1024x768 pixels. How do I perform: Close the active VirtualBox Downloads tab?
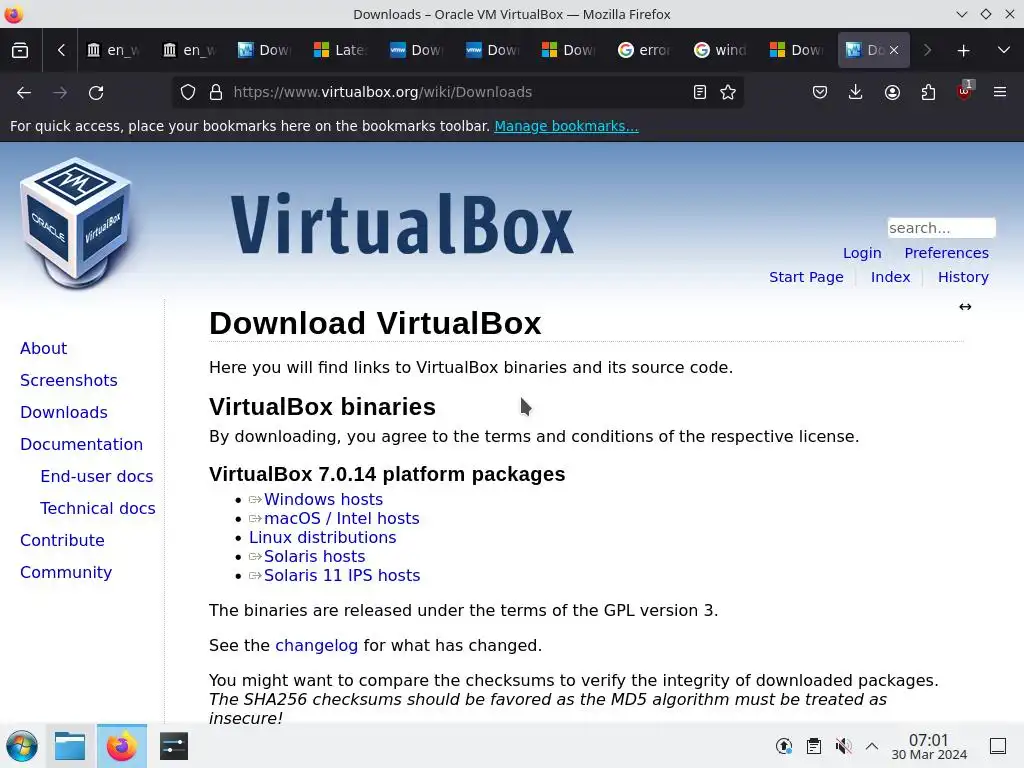[x=894, y=50]
